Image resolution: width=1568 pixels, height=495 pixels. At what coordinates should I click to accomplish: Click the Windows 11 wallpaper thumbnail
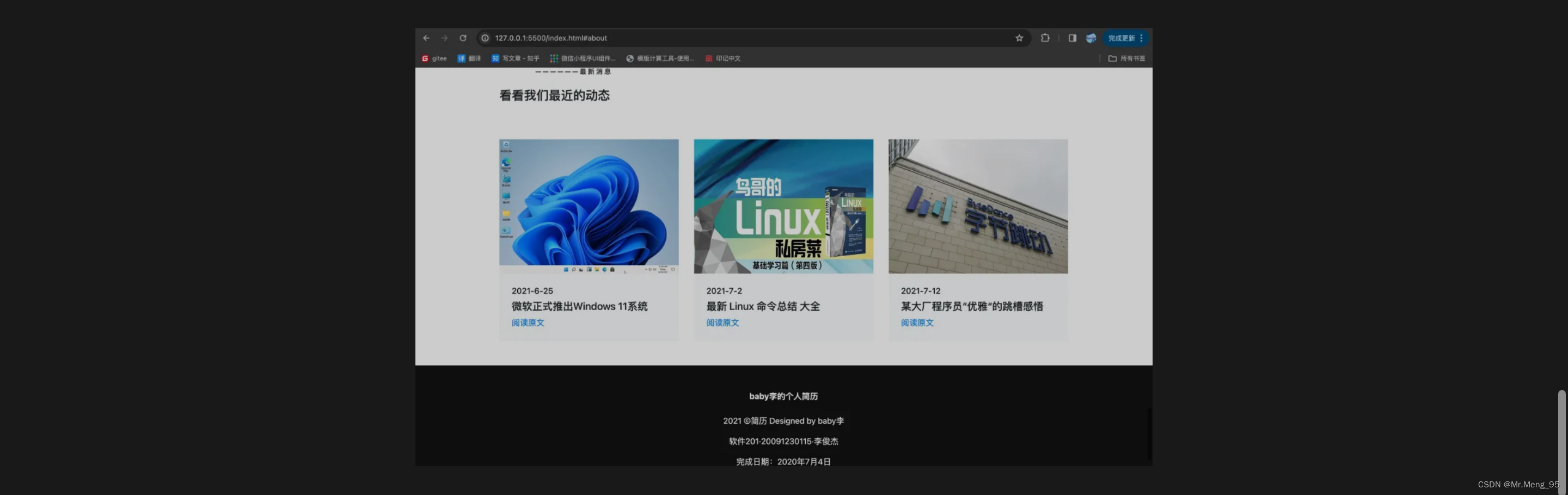click(x=589, y=206)
